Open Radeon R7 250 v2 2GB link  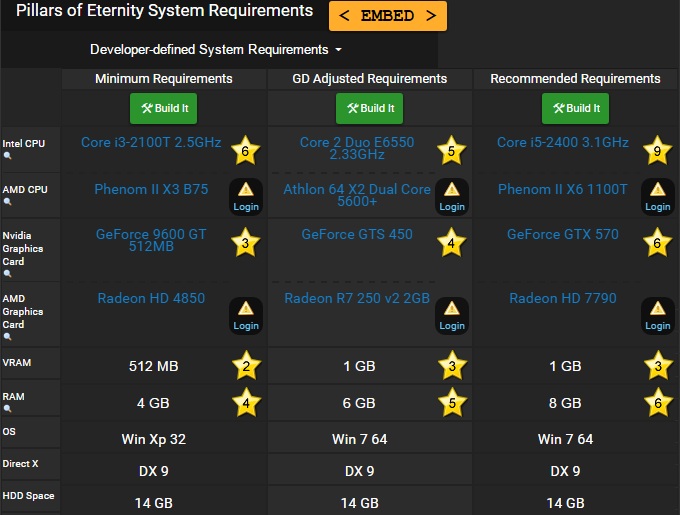tap(357, 298)
